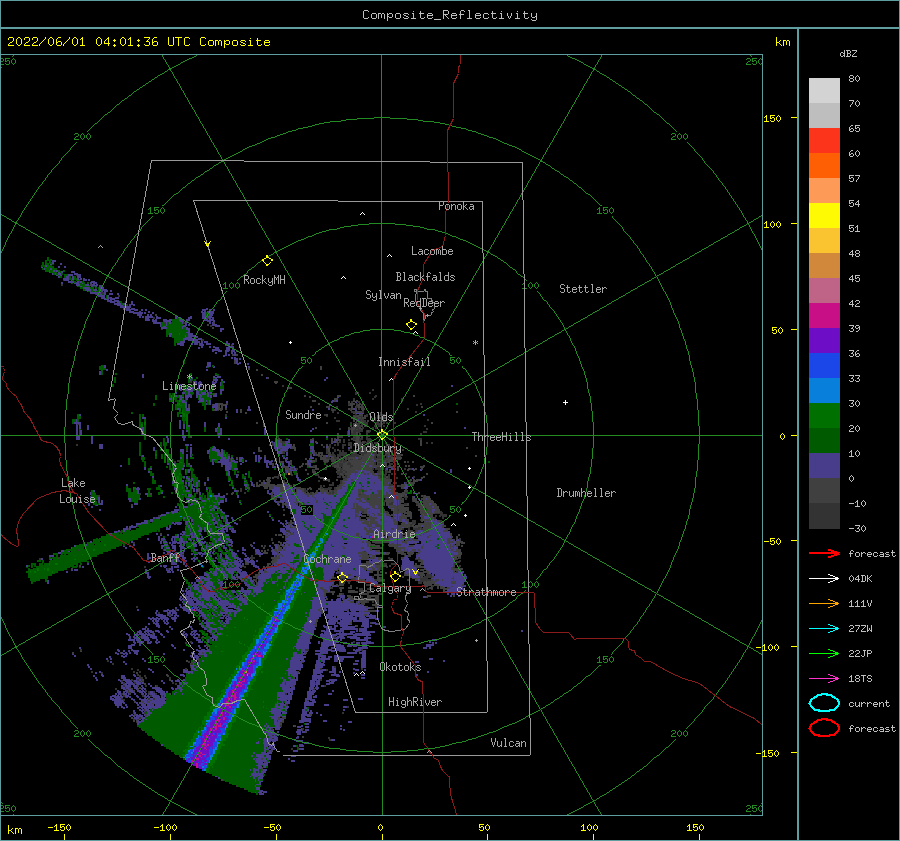Click the dBZ legend heading
Image resolution: width=900 pixels, height=841 pixels.
(x=848, y=53)
